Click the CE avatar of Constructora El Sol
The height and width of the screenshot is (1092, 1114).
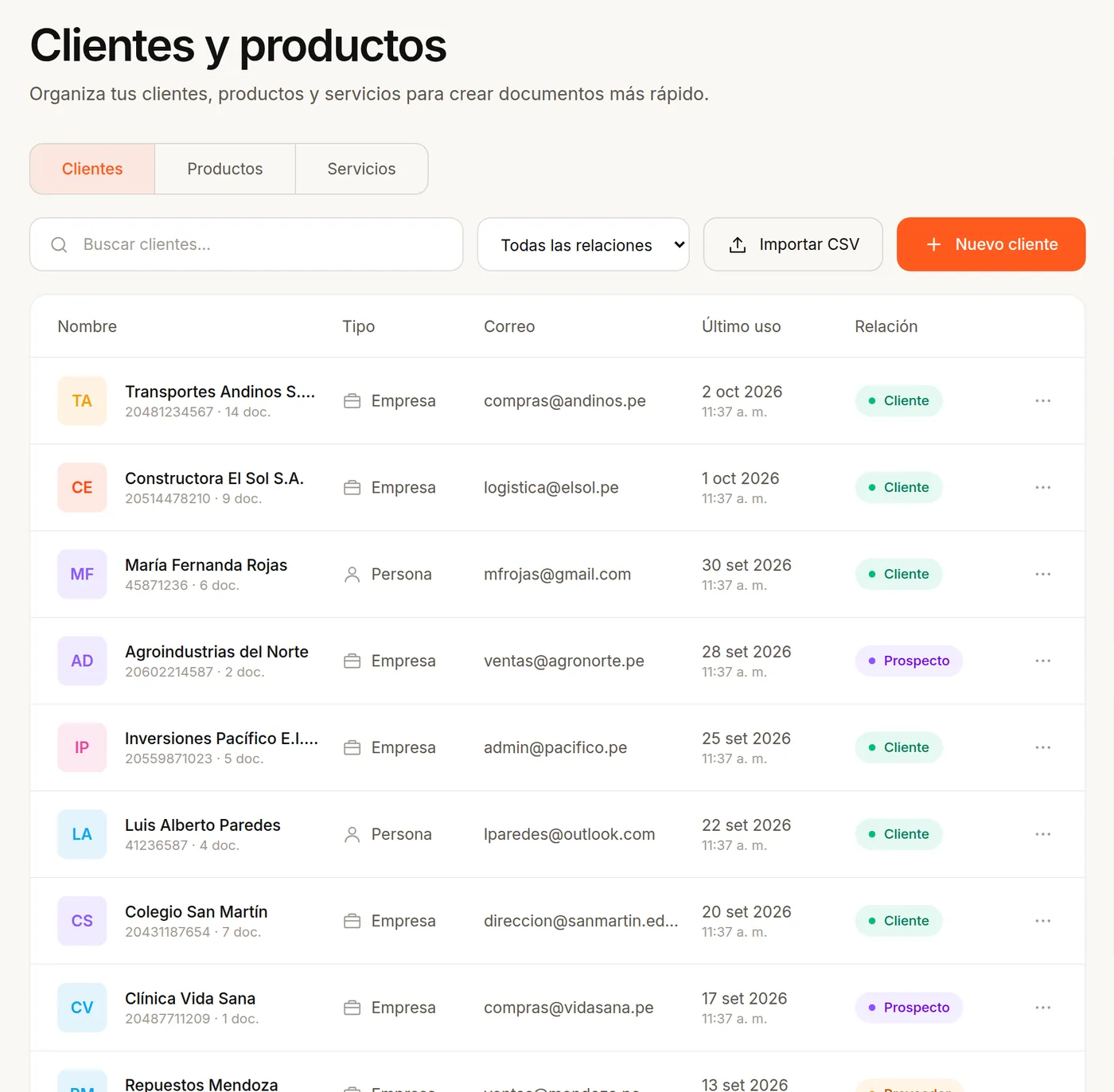tap(82, 487)
